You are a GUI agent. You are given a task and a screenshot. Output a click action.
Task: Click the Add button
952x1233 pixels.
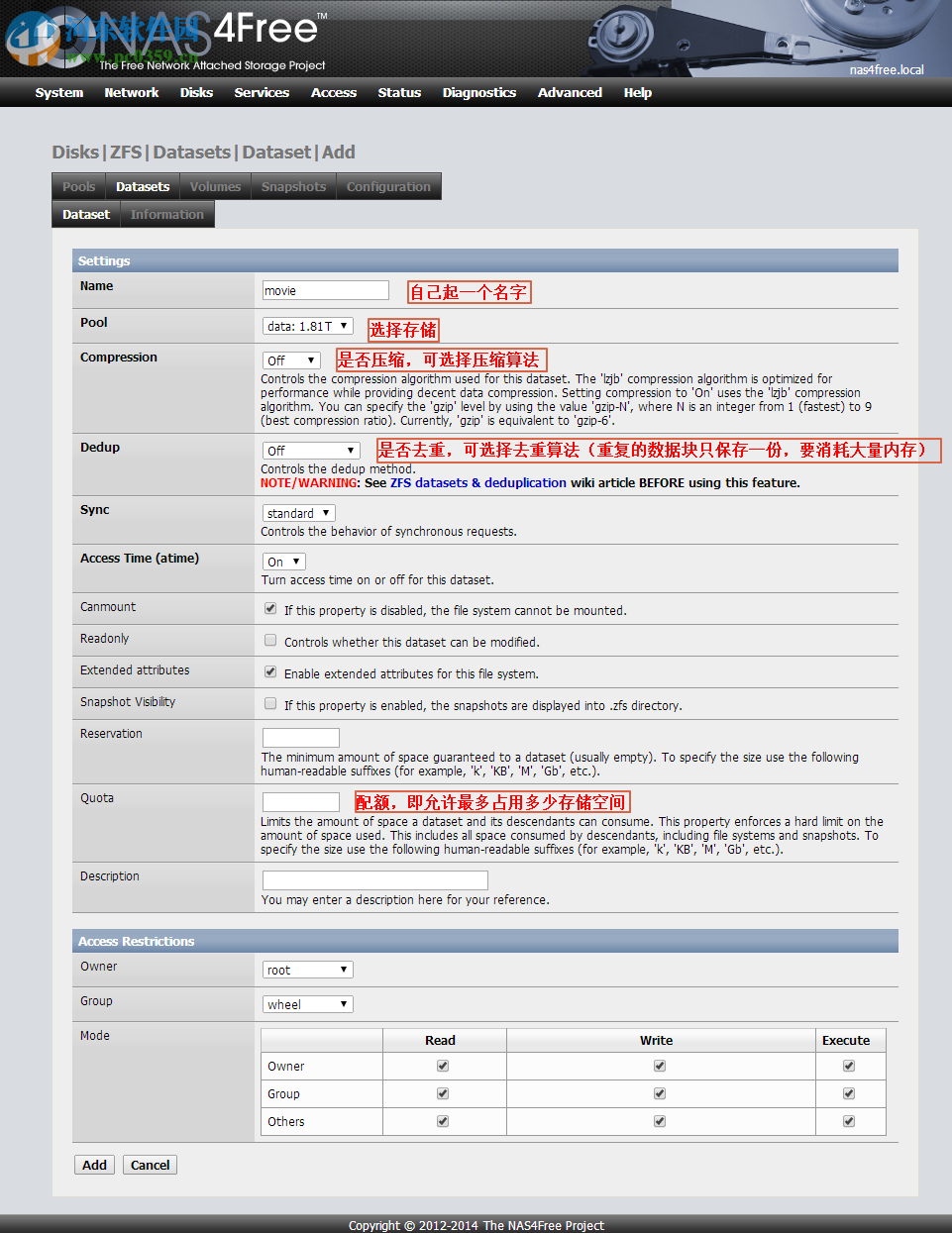coord(94,1165)
